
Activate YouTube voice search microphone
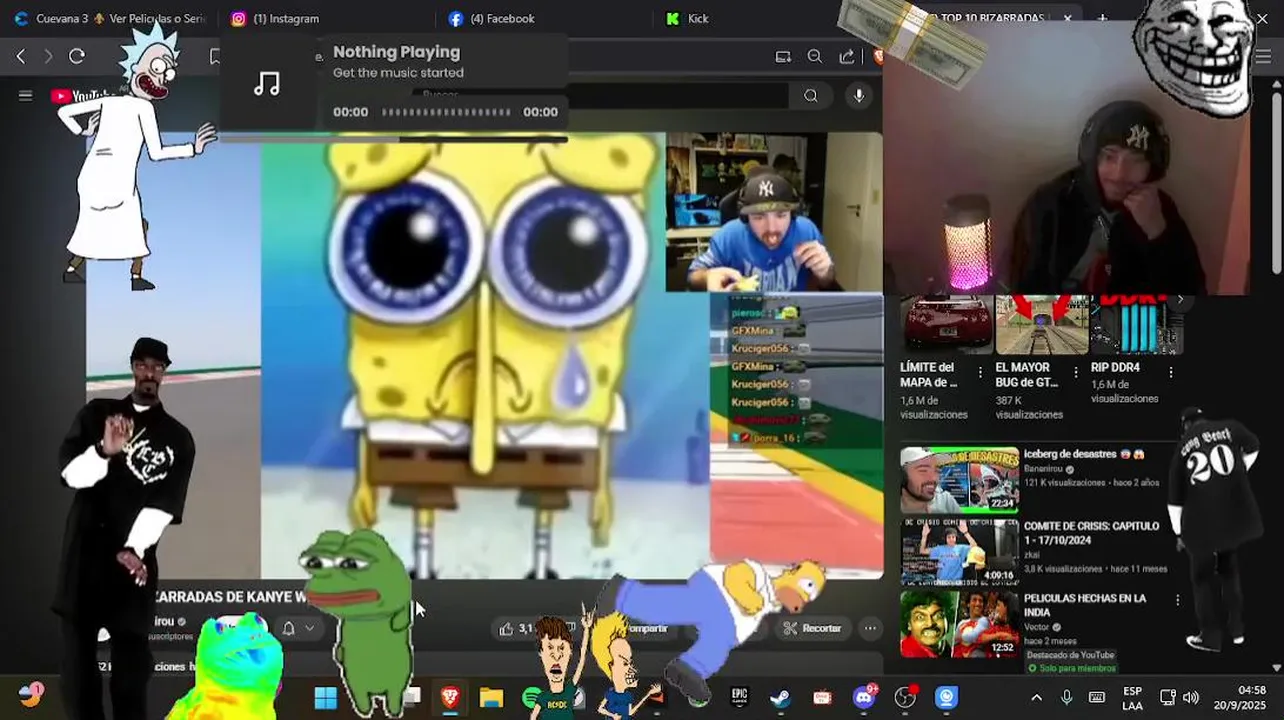click(x=859, y=96)
